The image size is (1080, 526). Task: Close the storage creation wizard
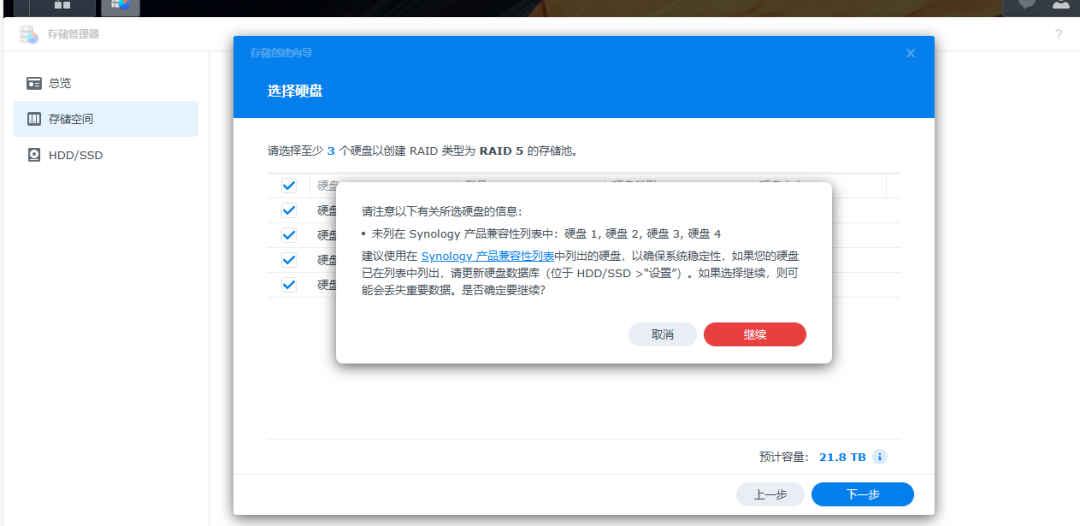[x=910, y=53]
